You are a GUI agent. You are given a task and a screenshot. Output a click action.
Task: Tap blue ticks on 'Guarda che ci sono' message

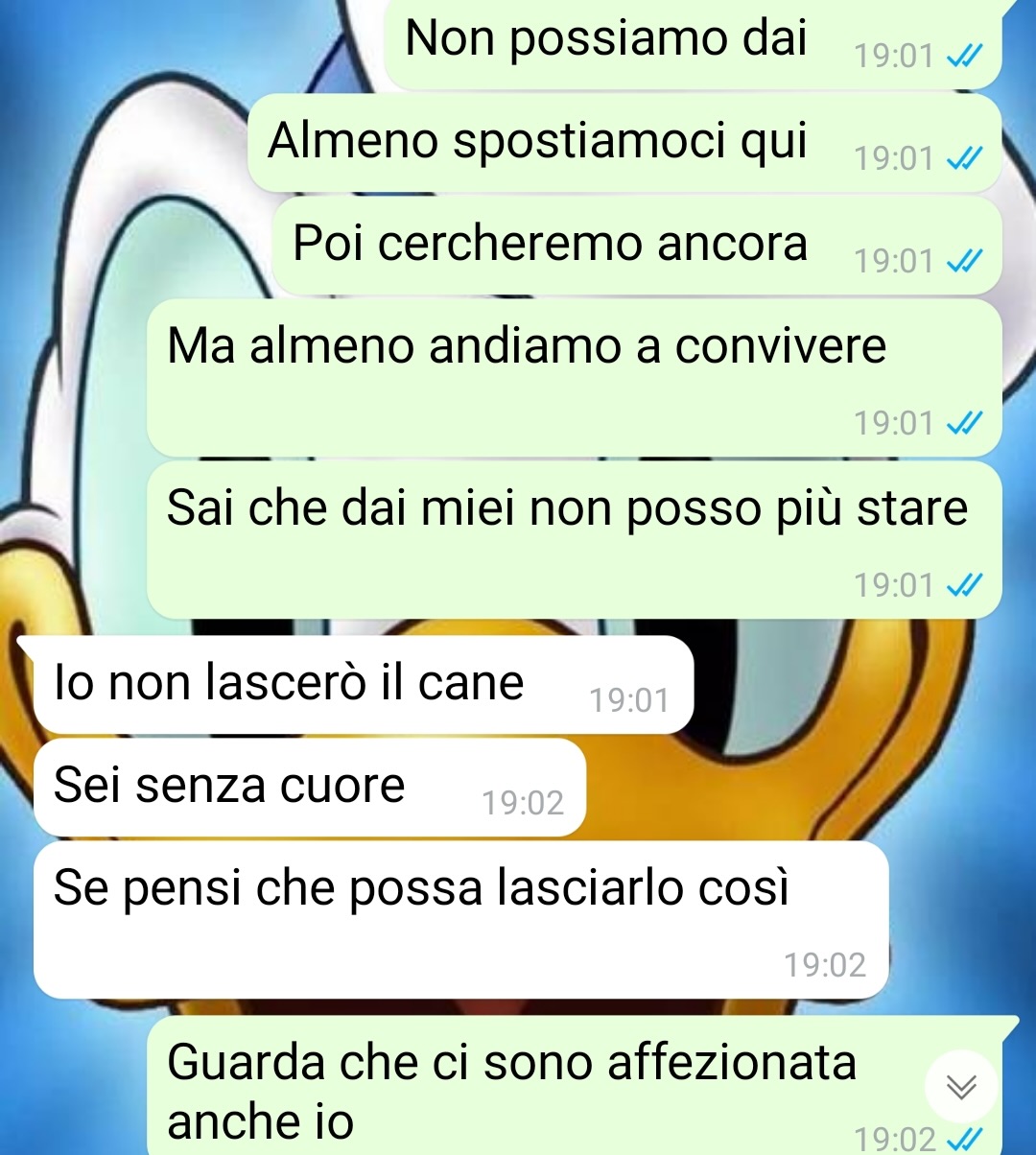(964, 1140)
